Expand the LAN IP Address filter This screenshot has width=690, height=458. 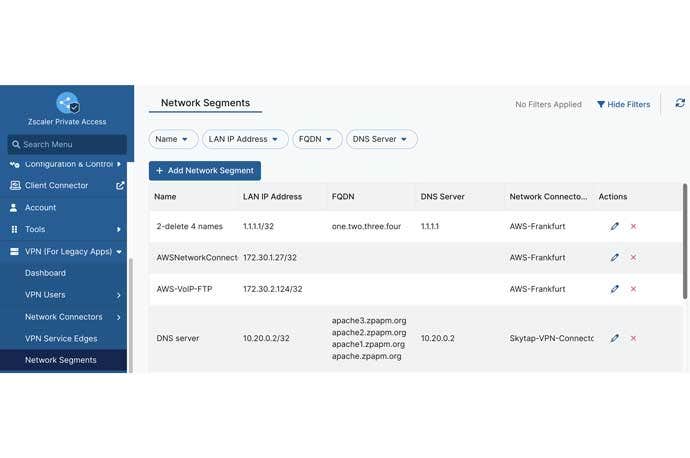[244, 139]
